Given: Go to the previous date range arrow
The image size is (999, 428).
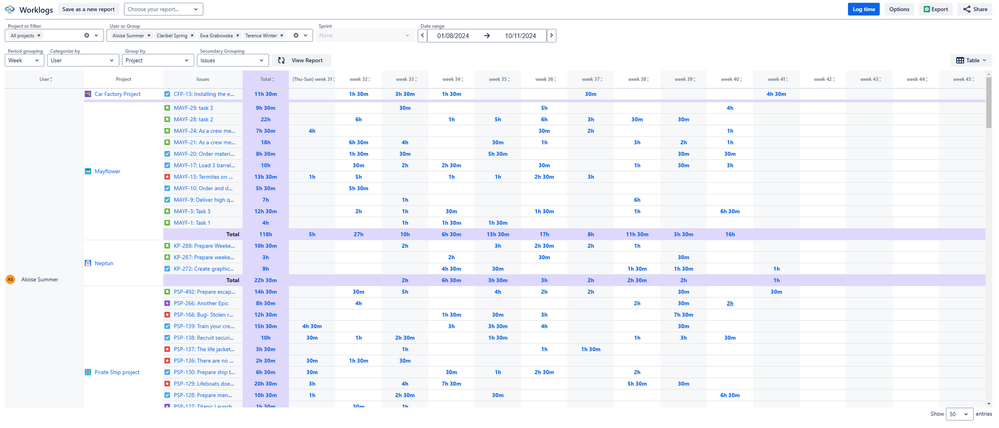Looking at the screenshot, I should coord(422,36).
